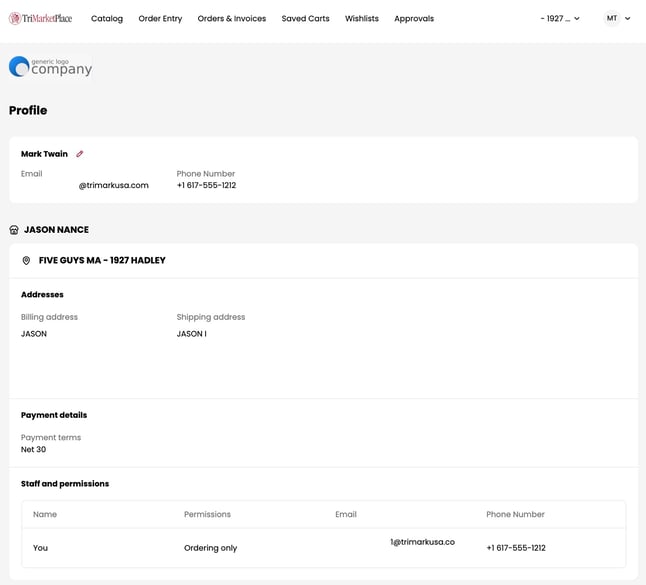
Task: Click the profile phone number under Mark Twain
Action: point(206,185)
